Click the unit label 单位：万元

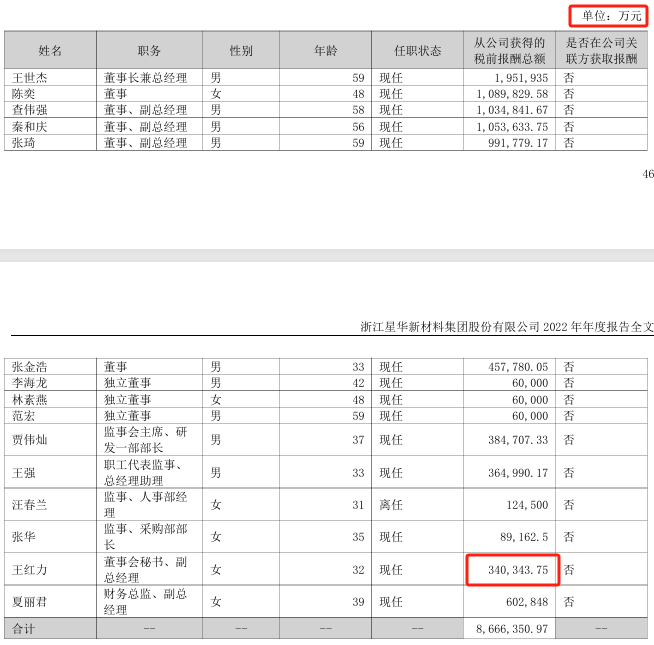click(611, 16)
